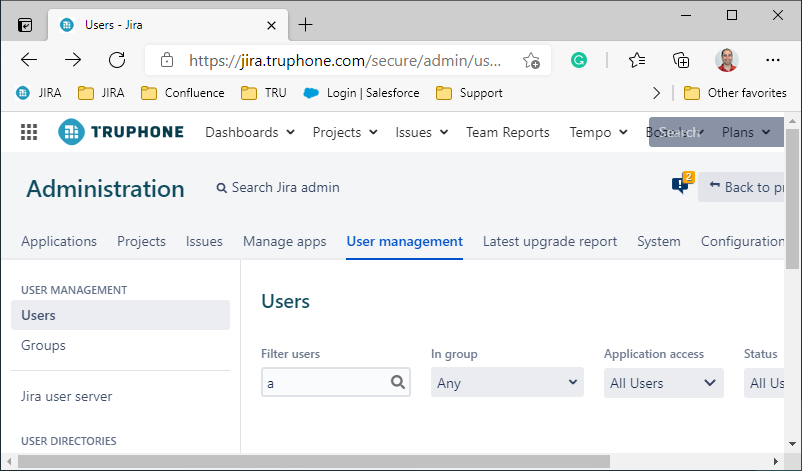Click the scroll right arrow
This screenshot has width=802, height=471.
click(775, 461)
